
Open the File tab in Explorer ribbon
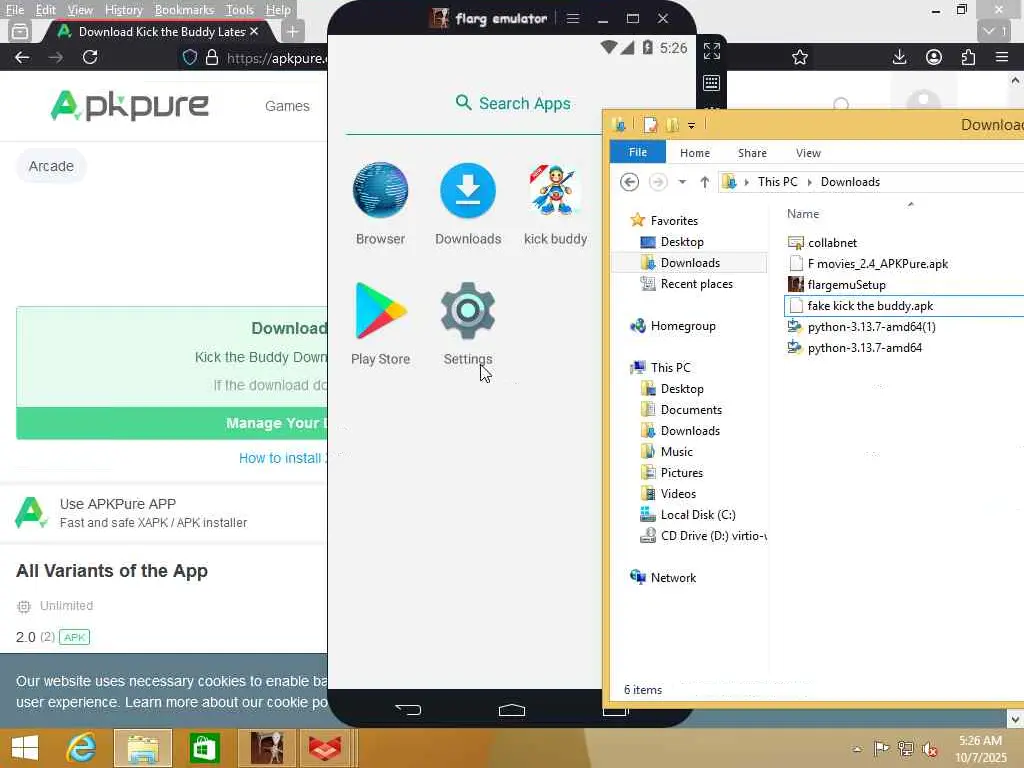[637, 152]
